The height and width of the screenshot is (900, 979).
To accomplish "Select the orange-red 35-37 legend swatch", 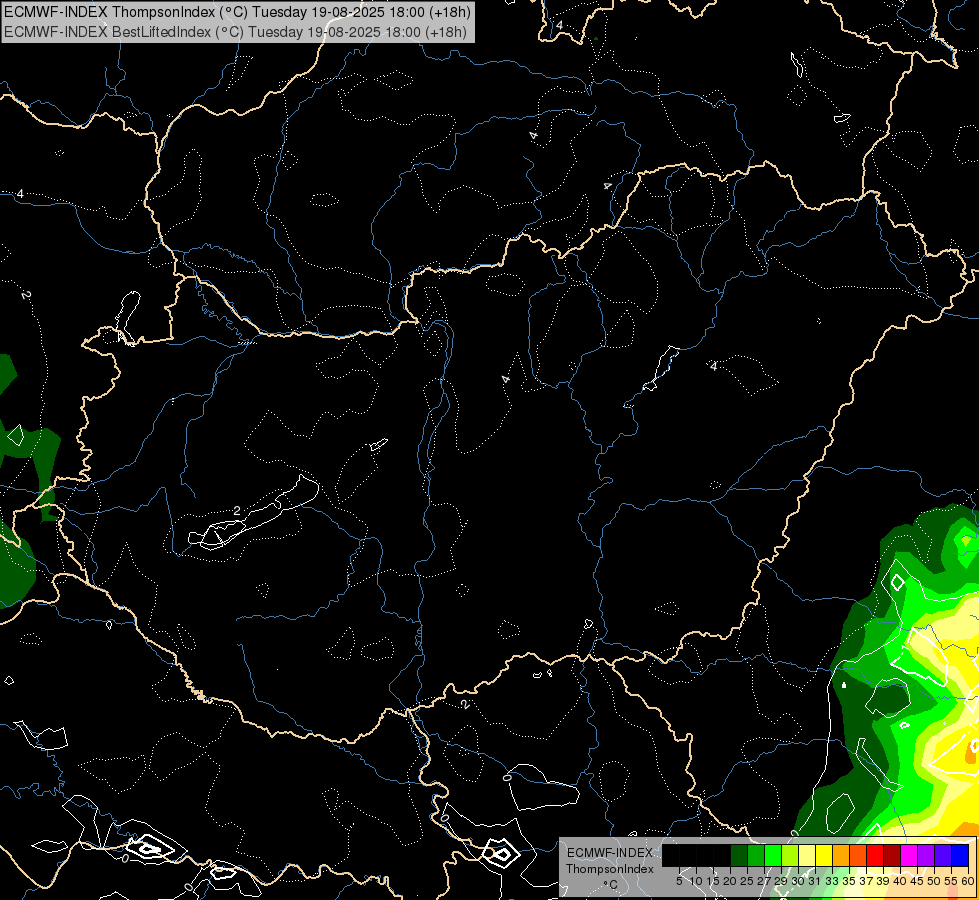I will pos(858,855).
